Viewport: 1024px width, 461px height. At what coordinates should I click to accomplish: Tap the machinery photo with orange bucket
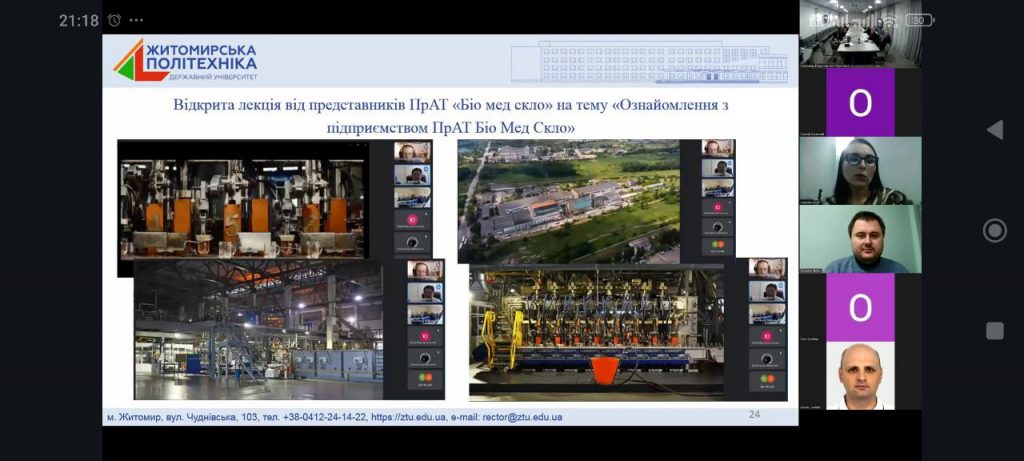[597, 331]
